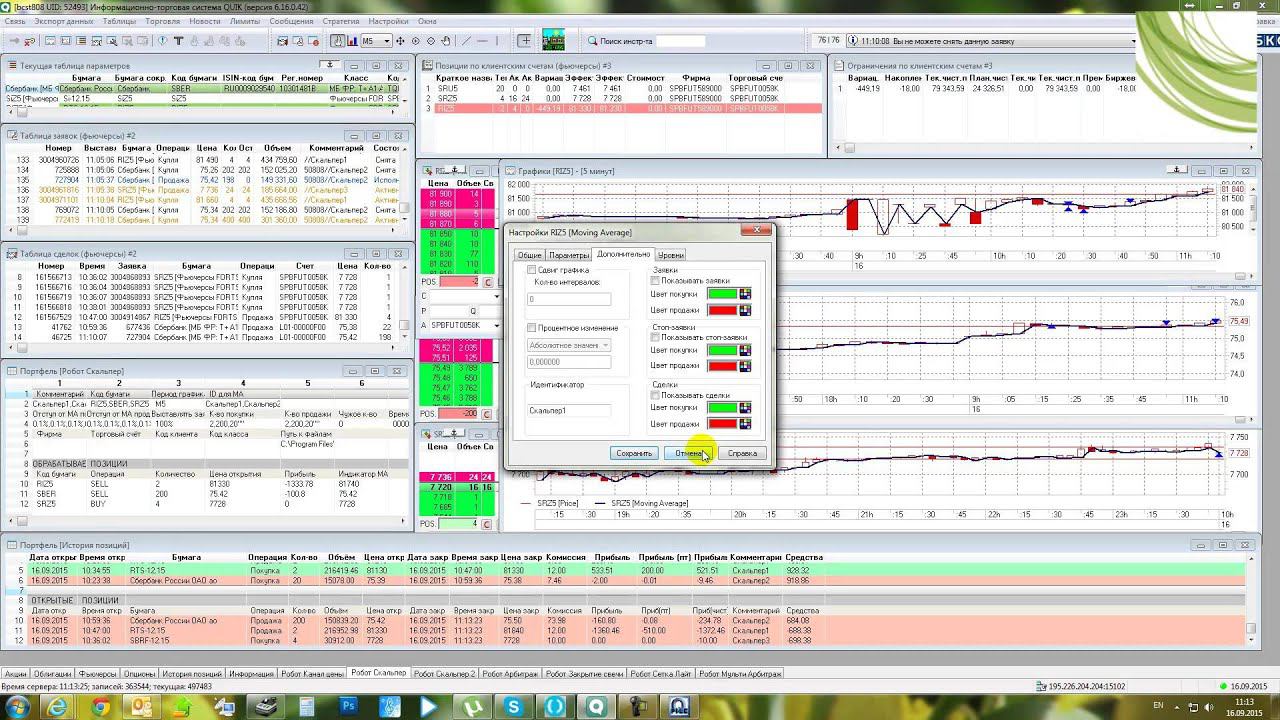1280x720 pixels.
Task: Open the Торговля menu
Action: (x=163, y=20)
